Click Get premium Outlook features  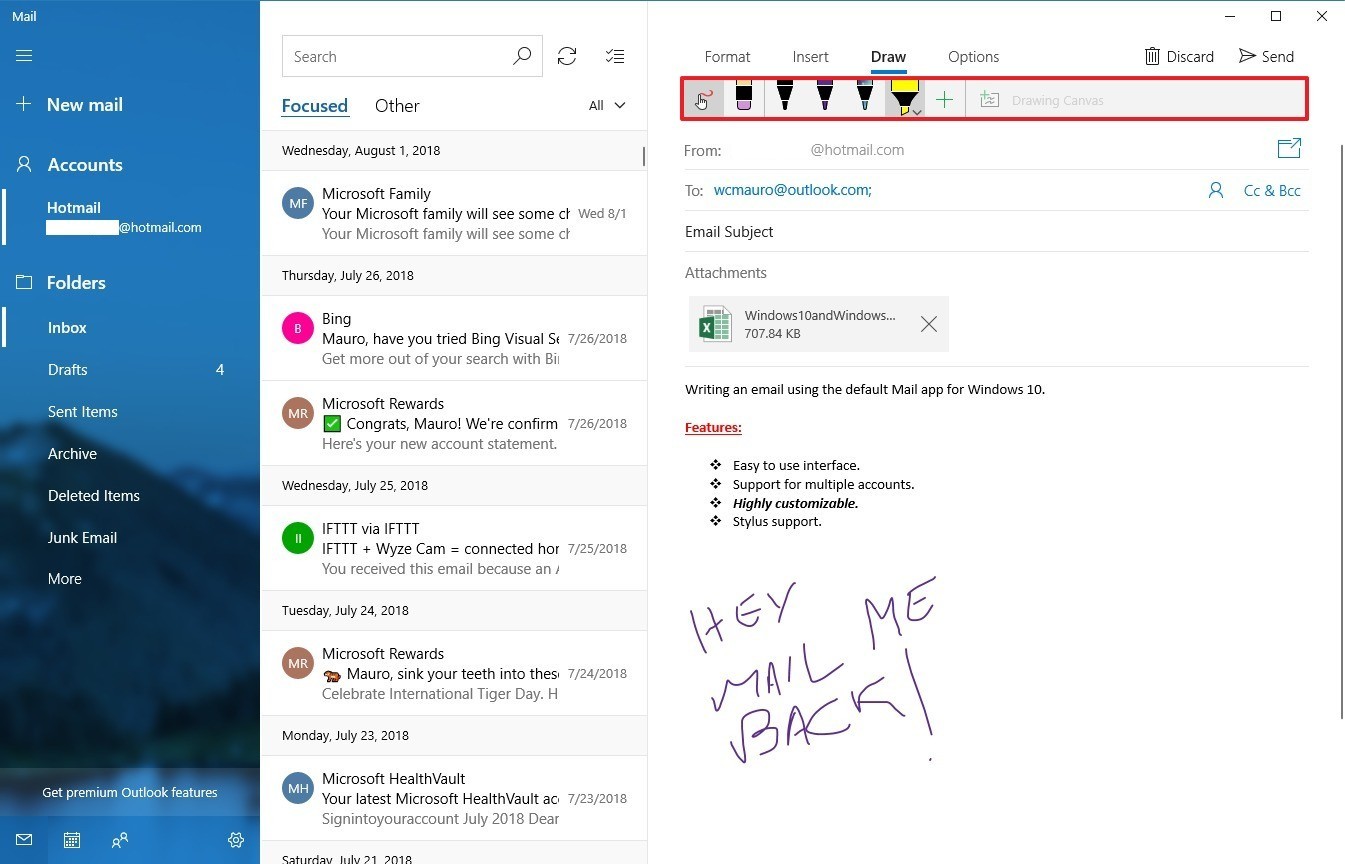129,792
